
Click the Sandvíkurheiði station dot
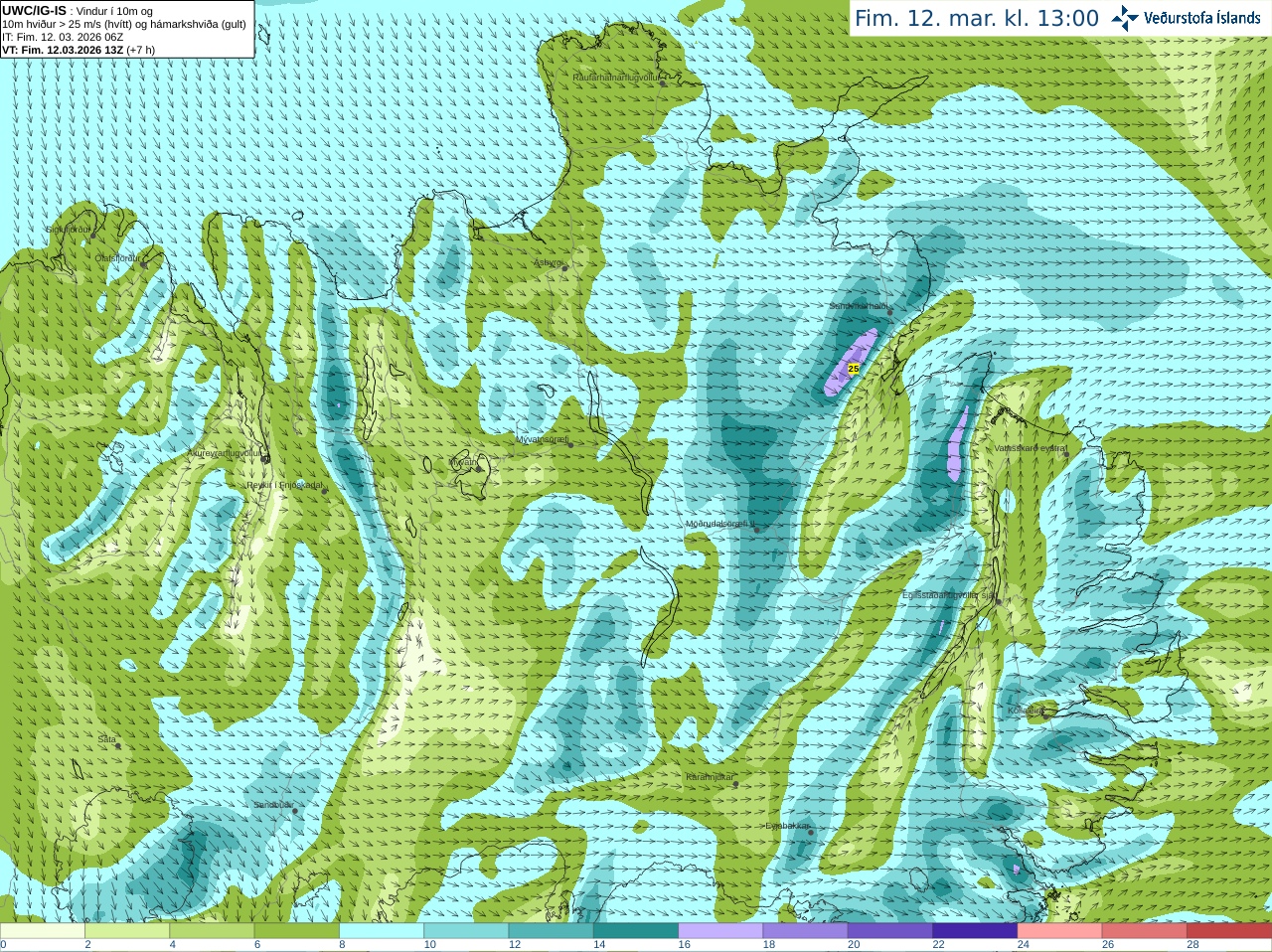(890, 312)
